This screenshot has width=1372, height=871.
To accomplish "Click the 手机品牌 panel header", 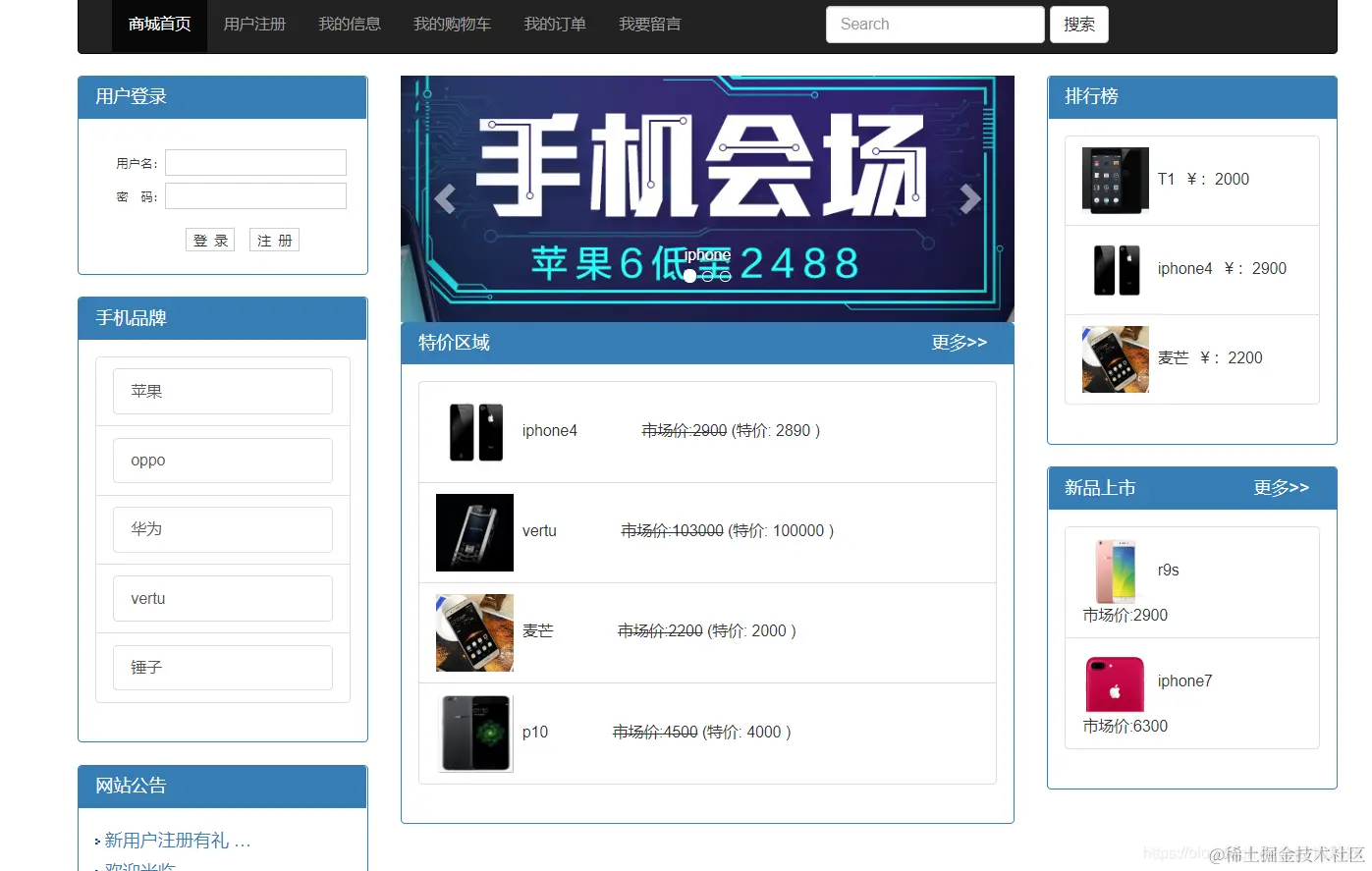I will pos(223,318).
